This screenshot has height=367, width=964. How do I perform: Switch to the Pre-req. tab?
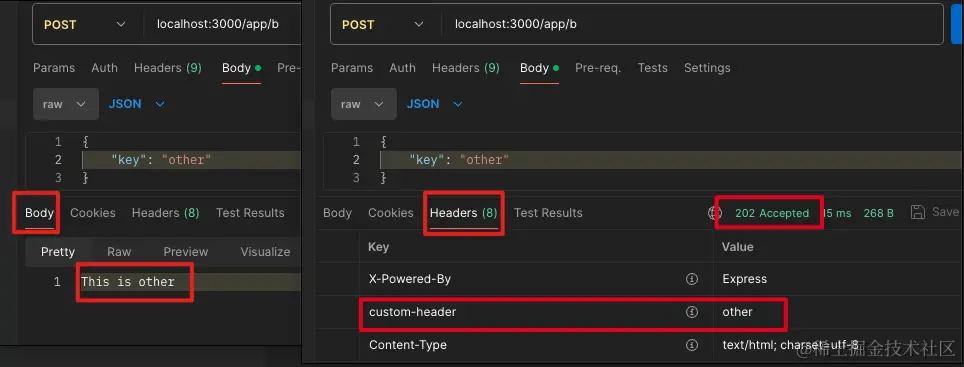pyautogui.click(x=598, y=68)
